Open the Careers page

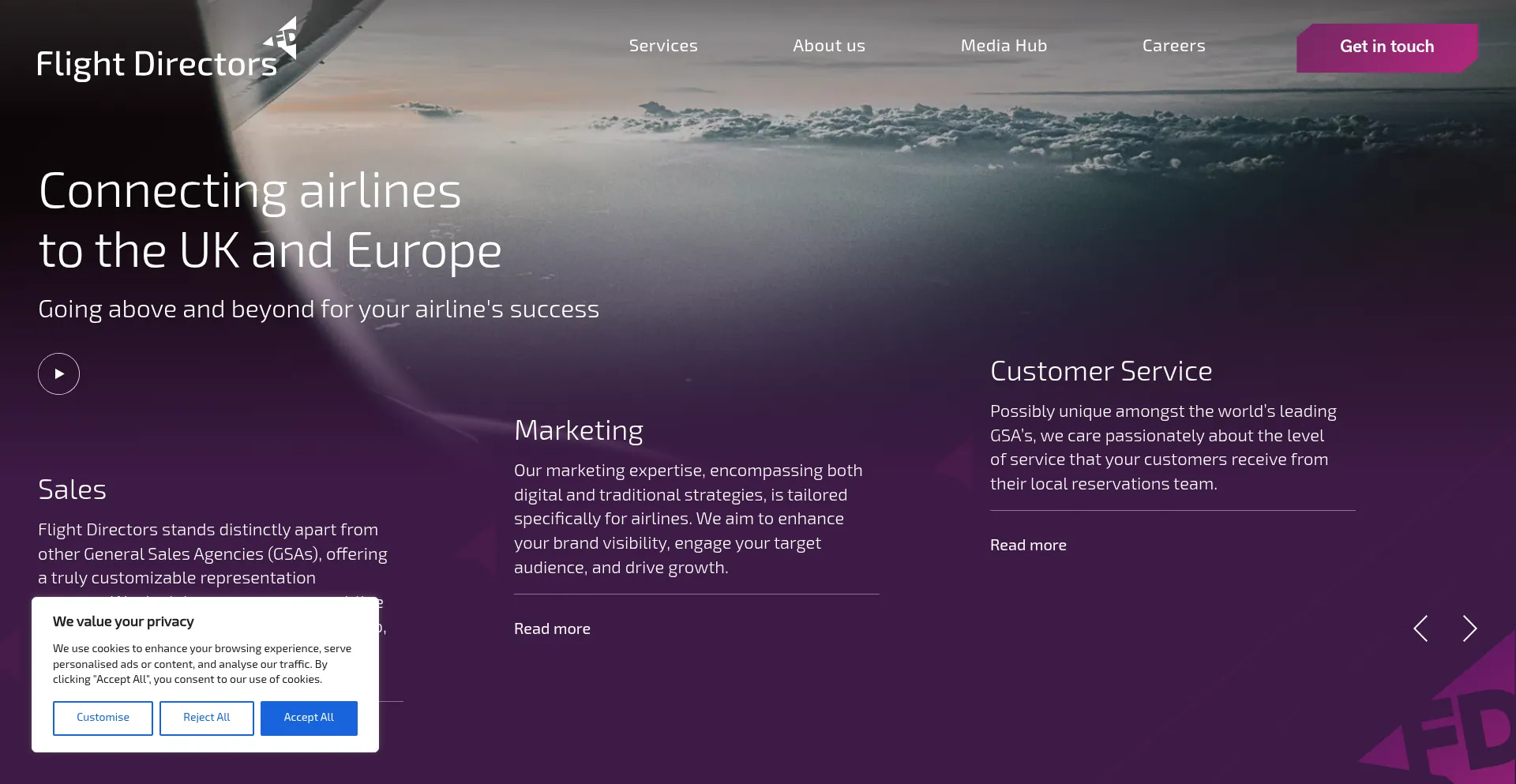point(1173,46)
